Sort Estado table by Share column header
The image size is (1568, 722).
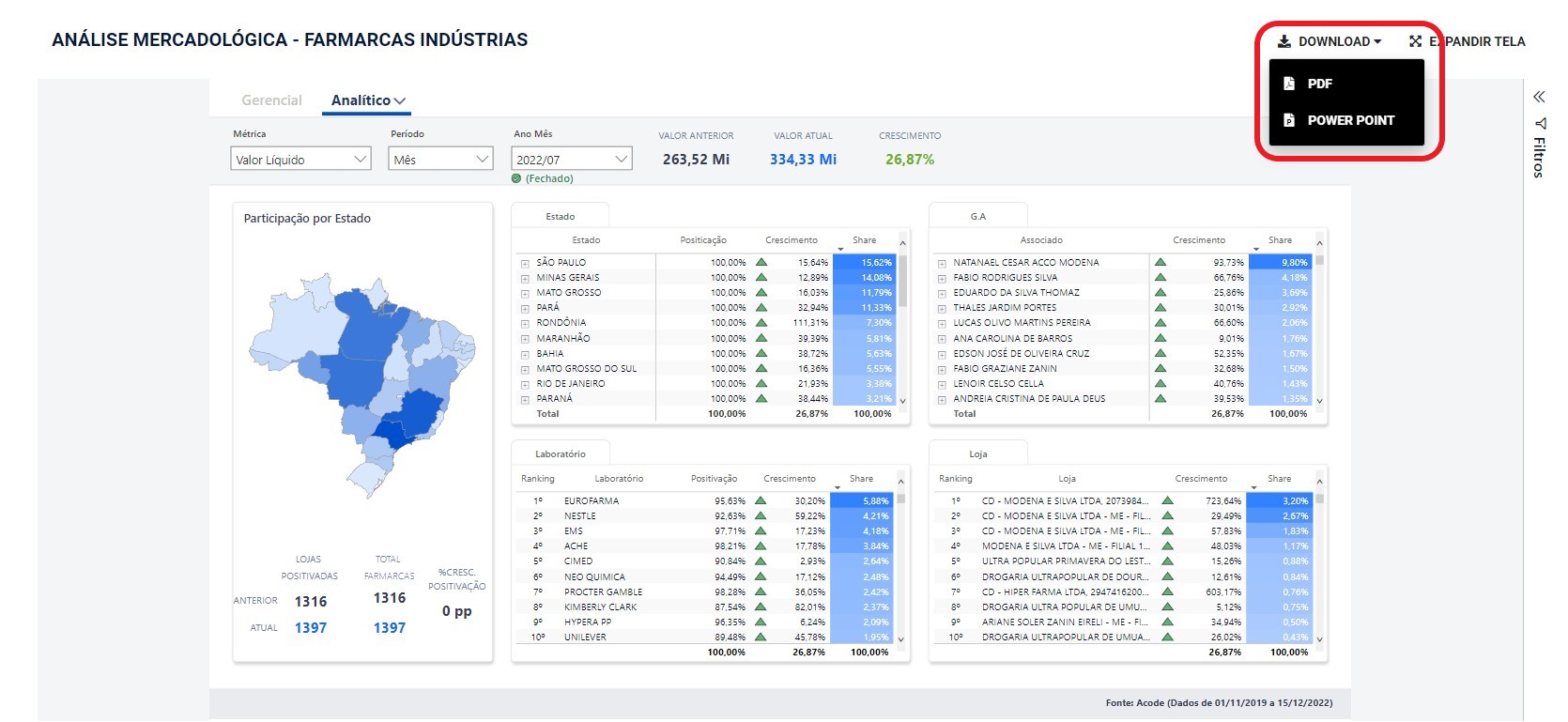[864, 240]
